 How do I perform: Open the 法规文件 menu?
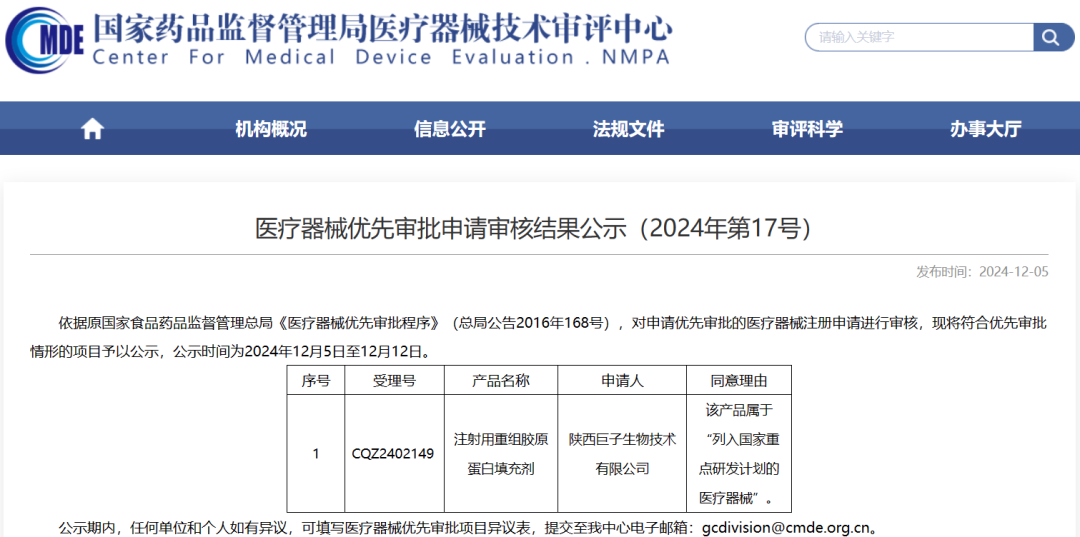[628, 129]
